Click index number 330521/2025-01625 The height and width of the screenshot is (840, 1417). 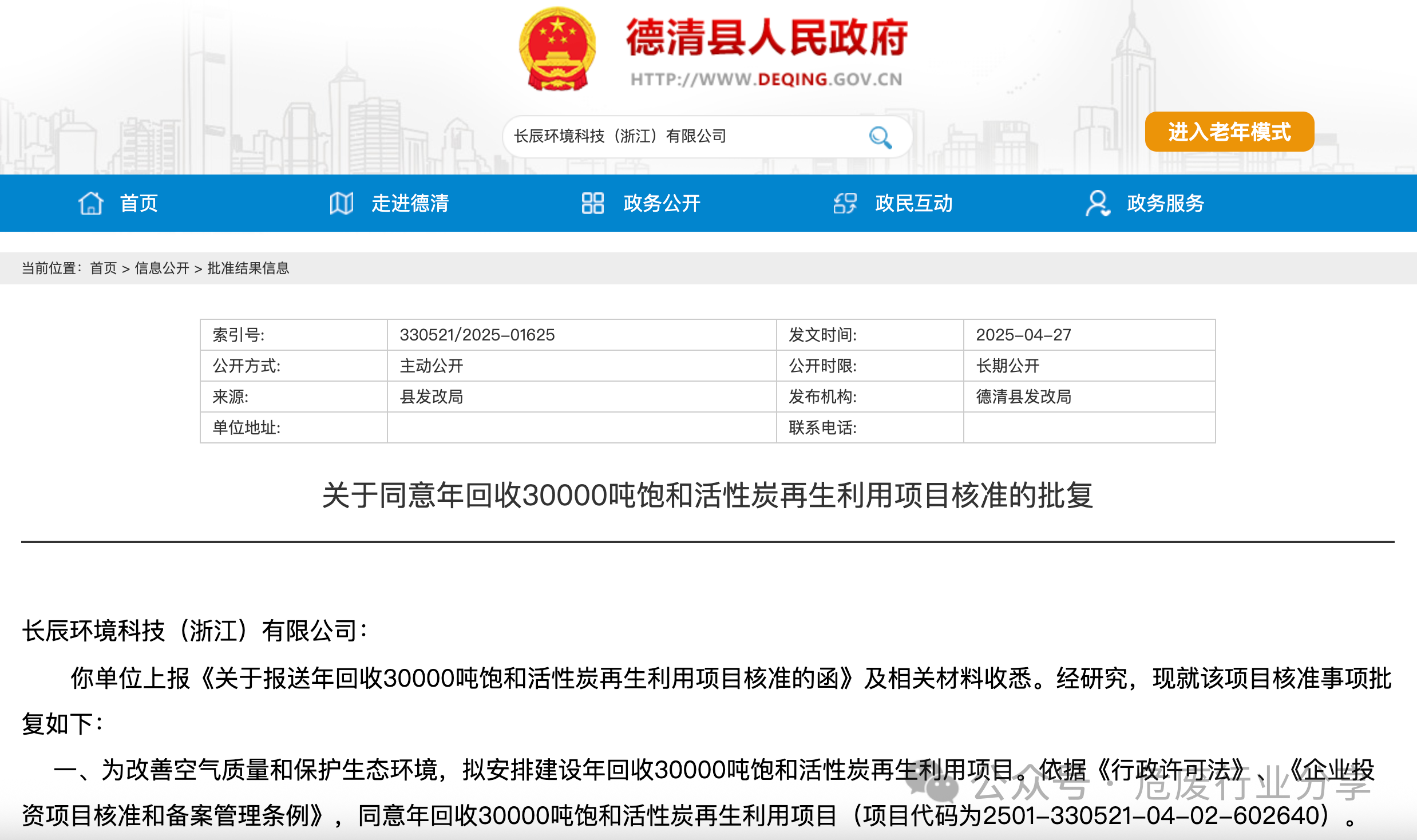tap(477, 335)
